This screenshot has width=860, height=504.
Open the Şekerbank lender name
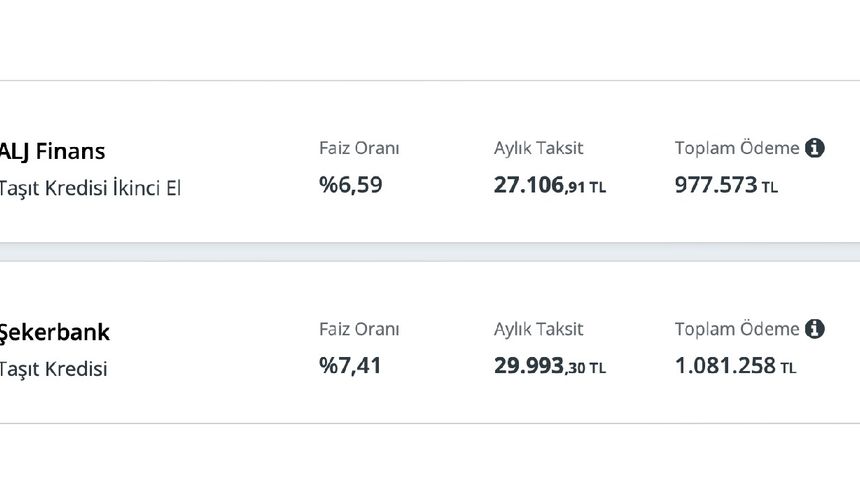click(55, 333)
